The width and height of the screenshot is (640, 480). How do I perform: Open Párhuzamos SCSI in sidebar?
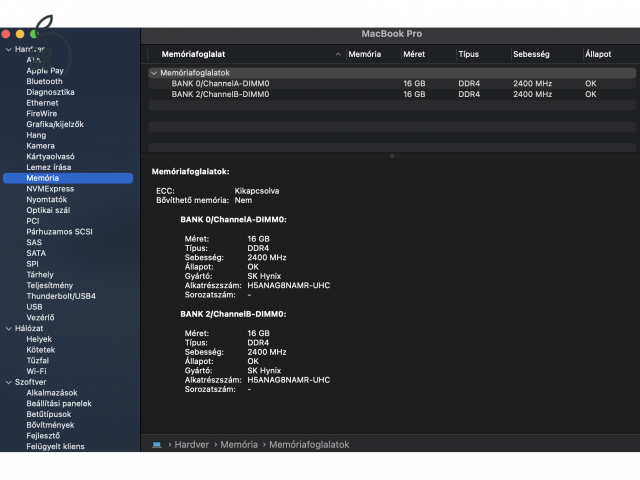[x=60, y=232]
